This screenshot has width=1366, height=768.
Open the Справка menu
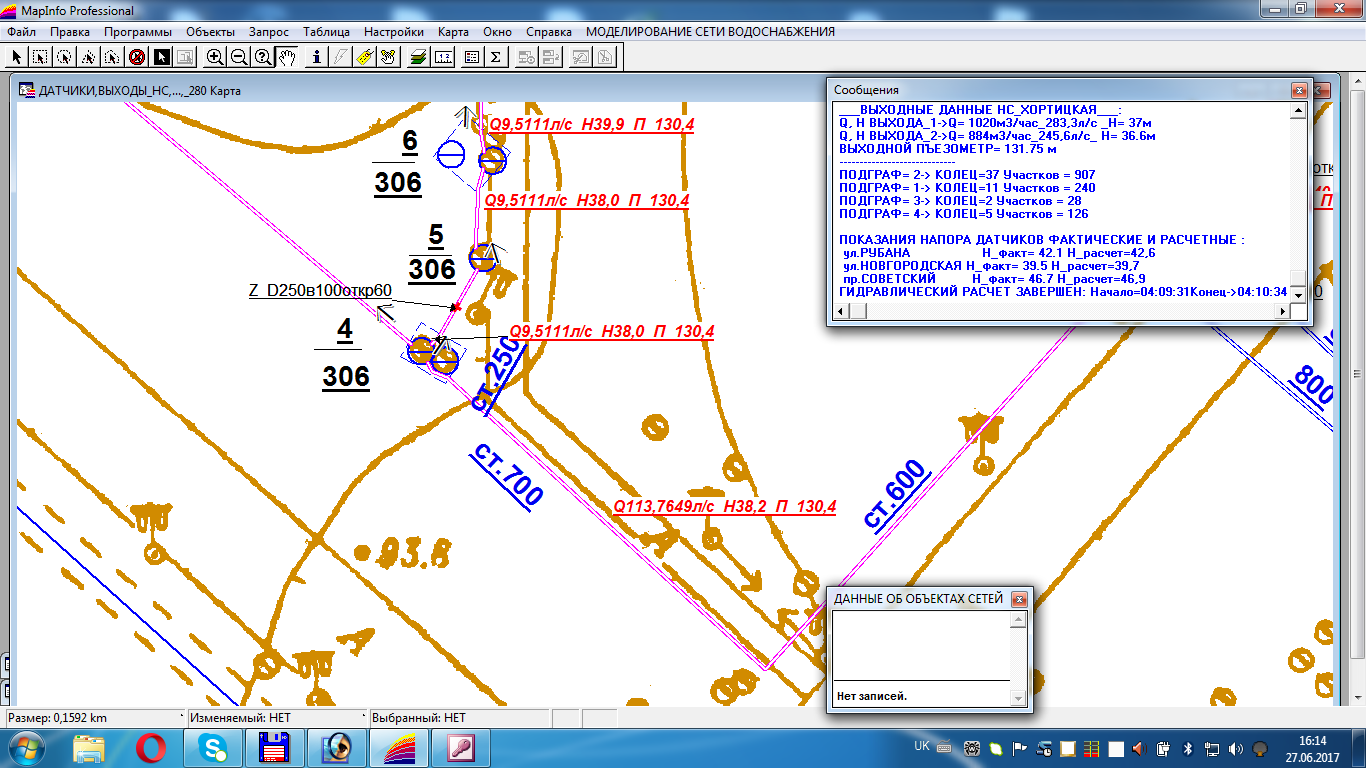tap(549, 31)
